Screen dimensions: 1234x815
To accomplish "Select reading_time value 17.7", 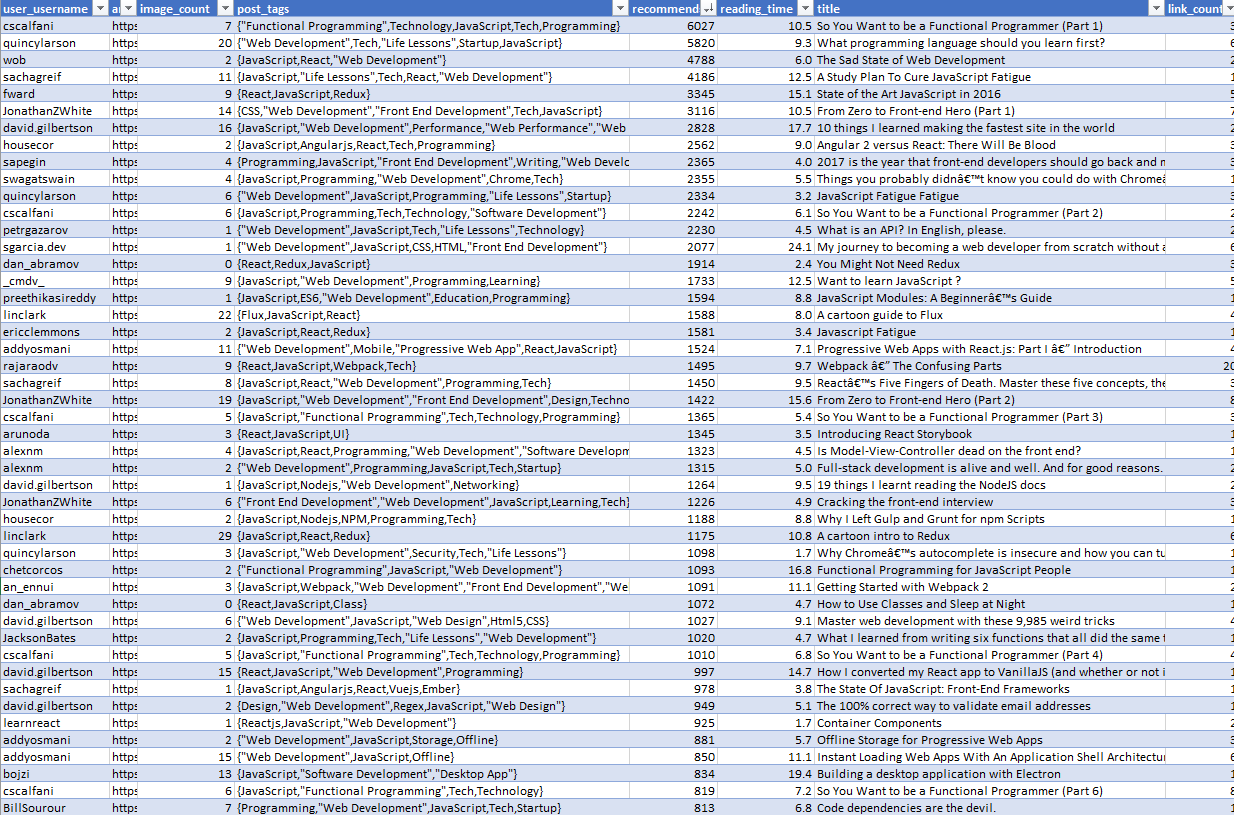I will coord(800,128).
